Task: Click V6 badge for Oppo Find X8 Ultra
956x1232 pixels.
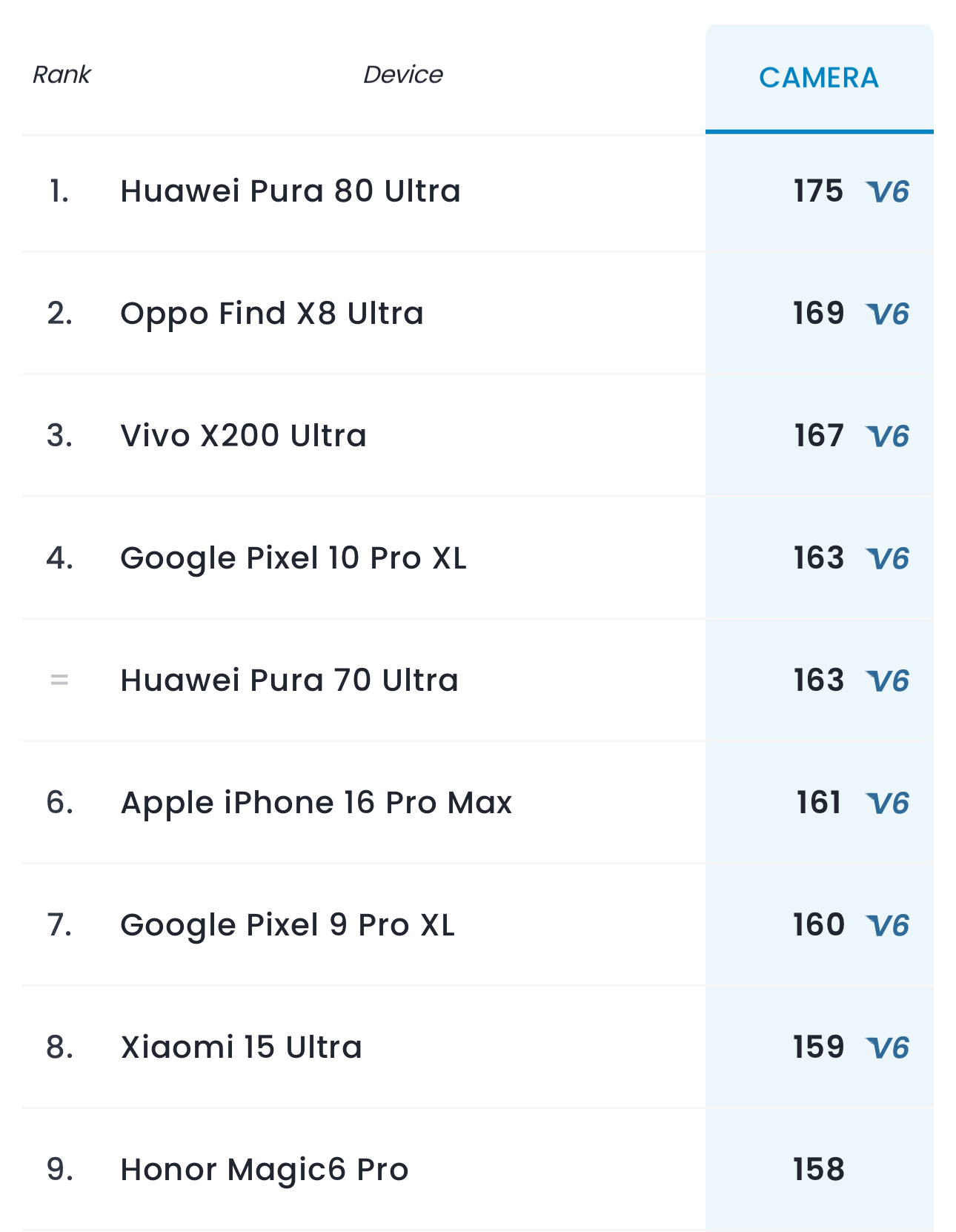Action: coord(888,314)
